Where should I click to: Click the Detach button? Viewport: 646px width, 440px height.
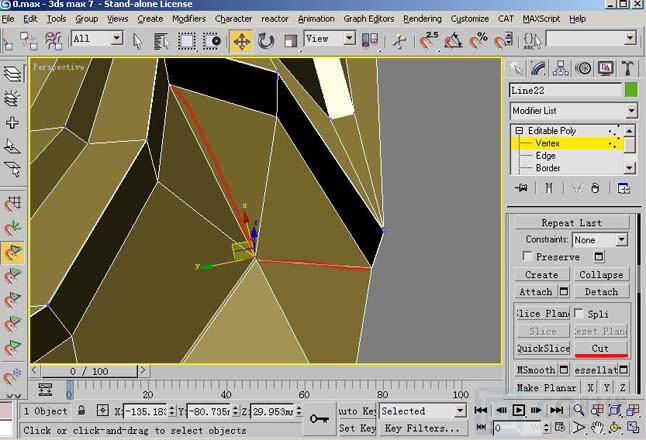(601, 292)
